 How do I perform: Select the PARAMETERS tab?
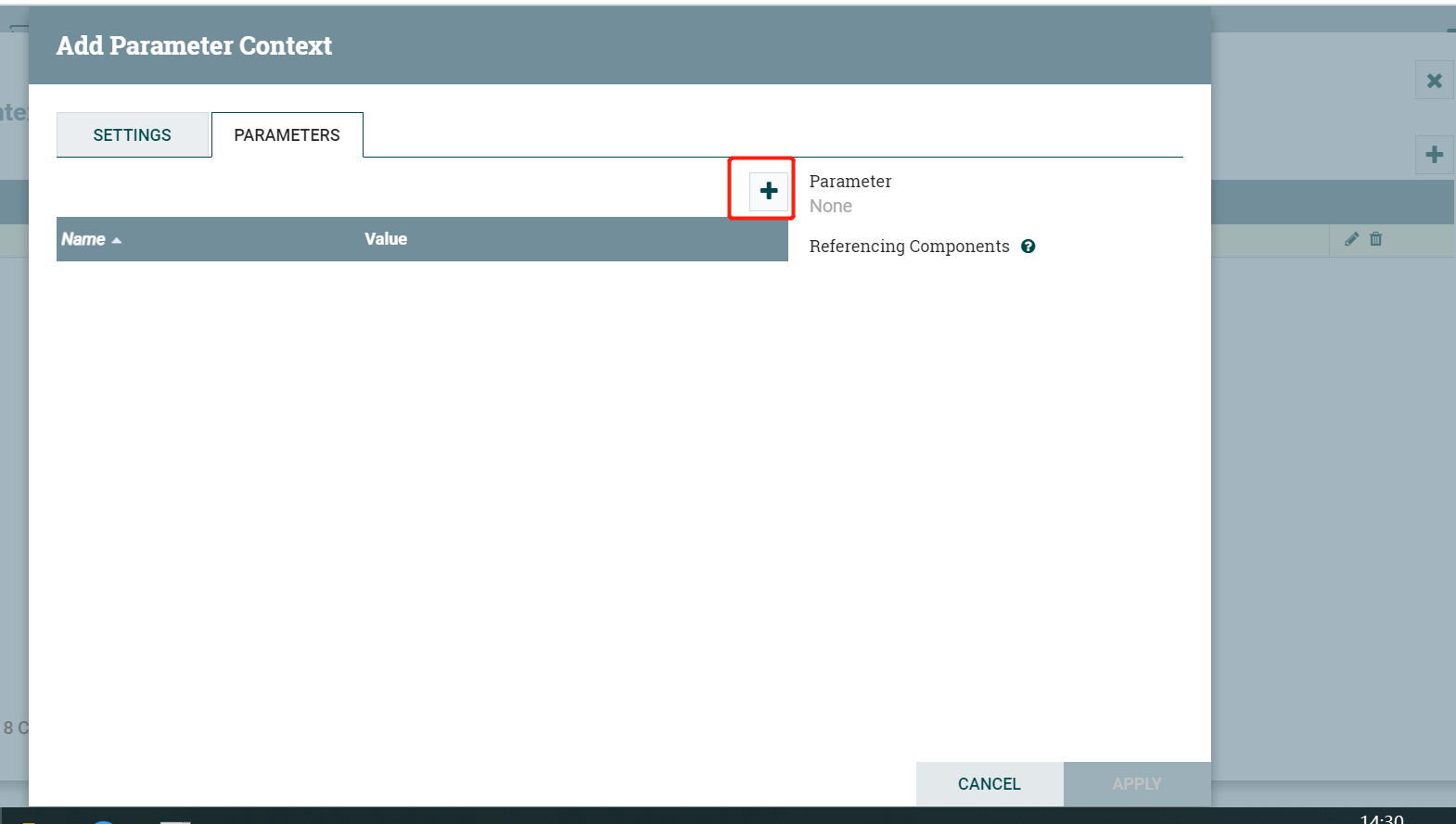[x=287, y=135]
